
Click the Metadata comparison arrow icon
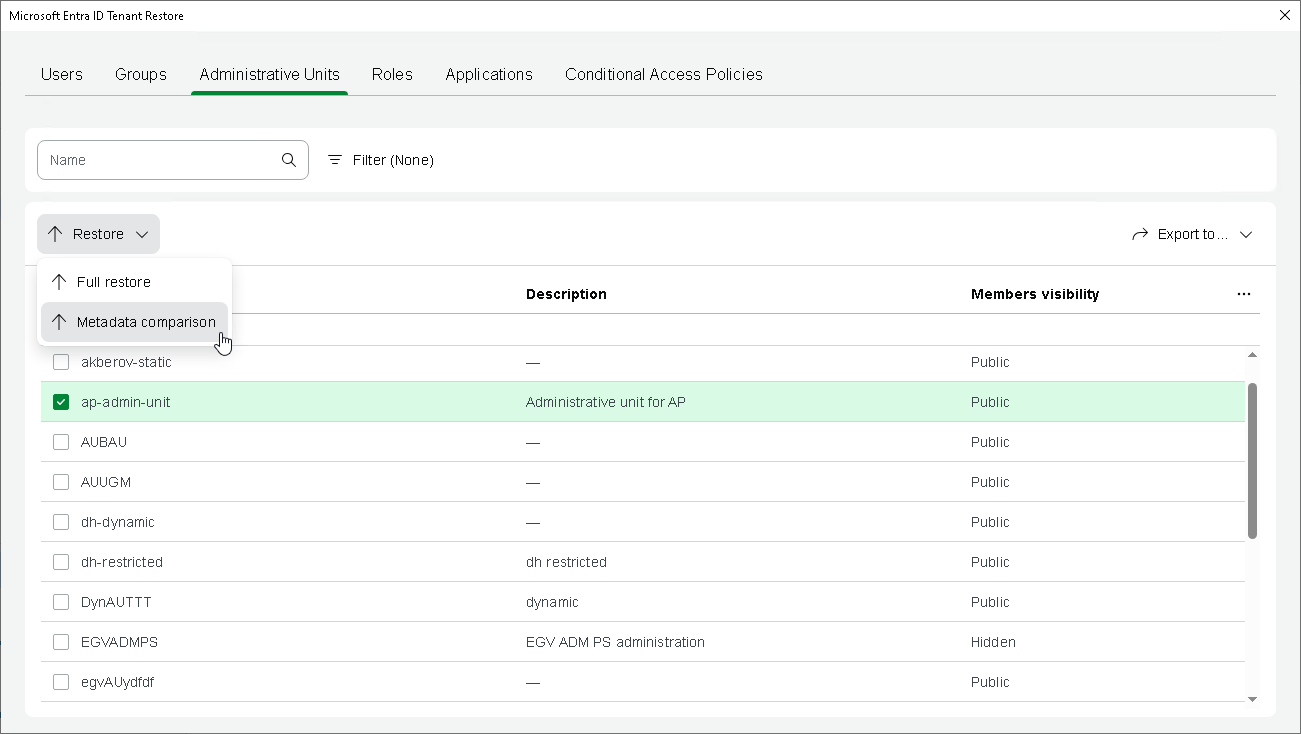pos(59,322)
